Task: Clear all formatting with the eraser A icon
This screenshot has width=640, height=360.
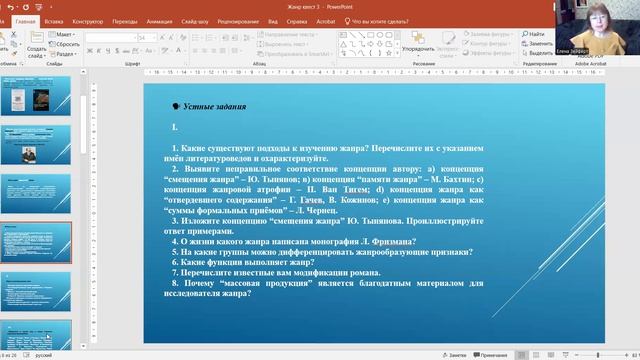Action: click(x=183, y=38)
